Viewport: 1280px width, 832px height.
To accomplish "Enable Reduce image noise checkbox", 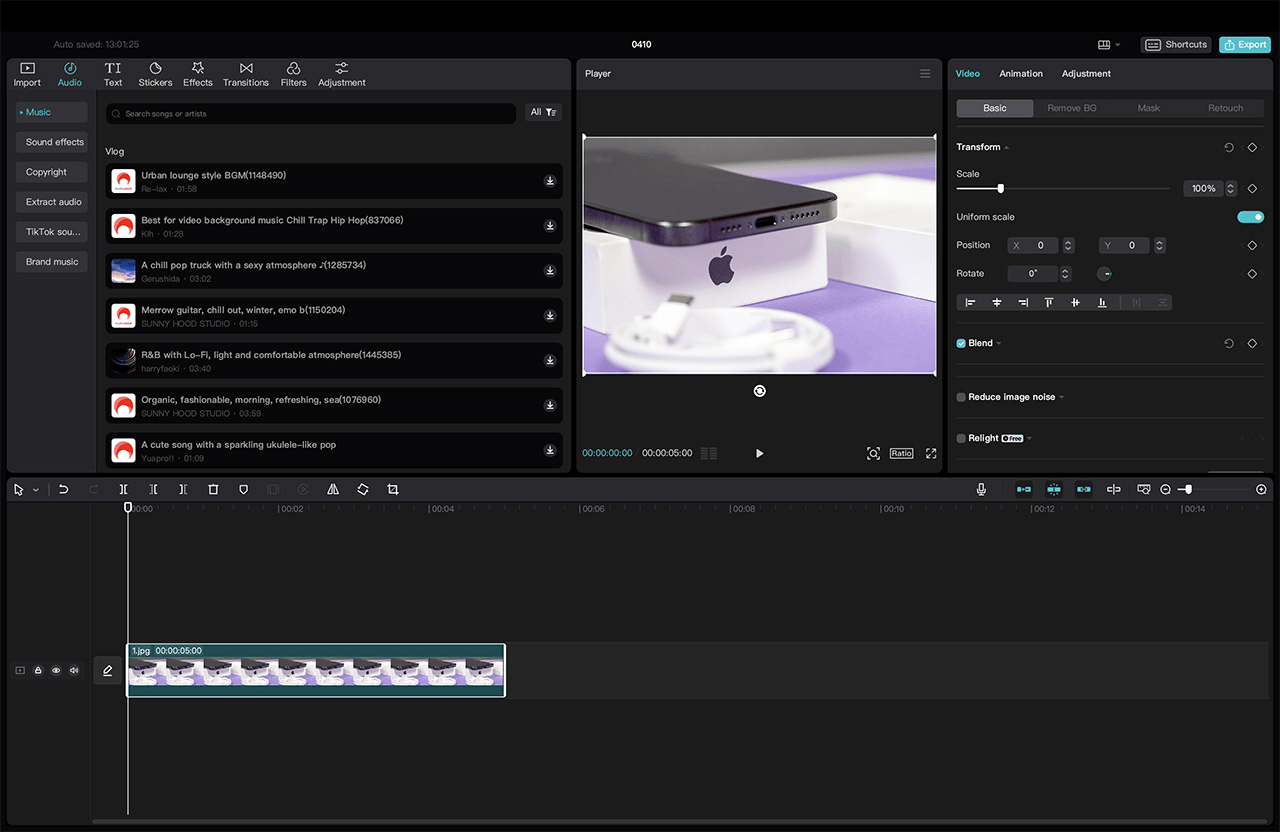I will coord(961,397).
